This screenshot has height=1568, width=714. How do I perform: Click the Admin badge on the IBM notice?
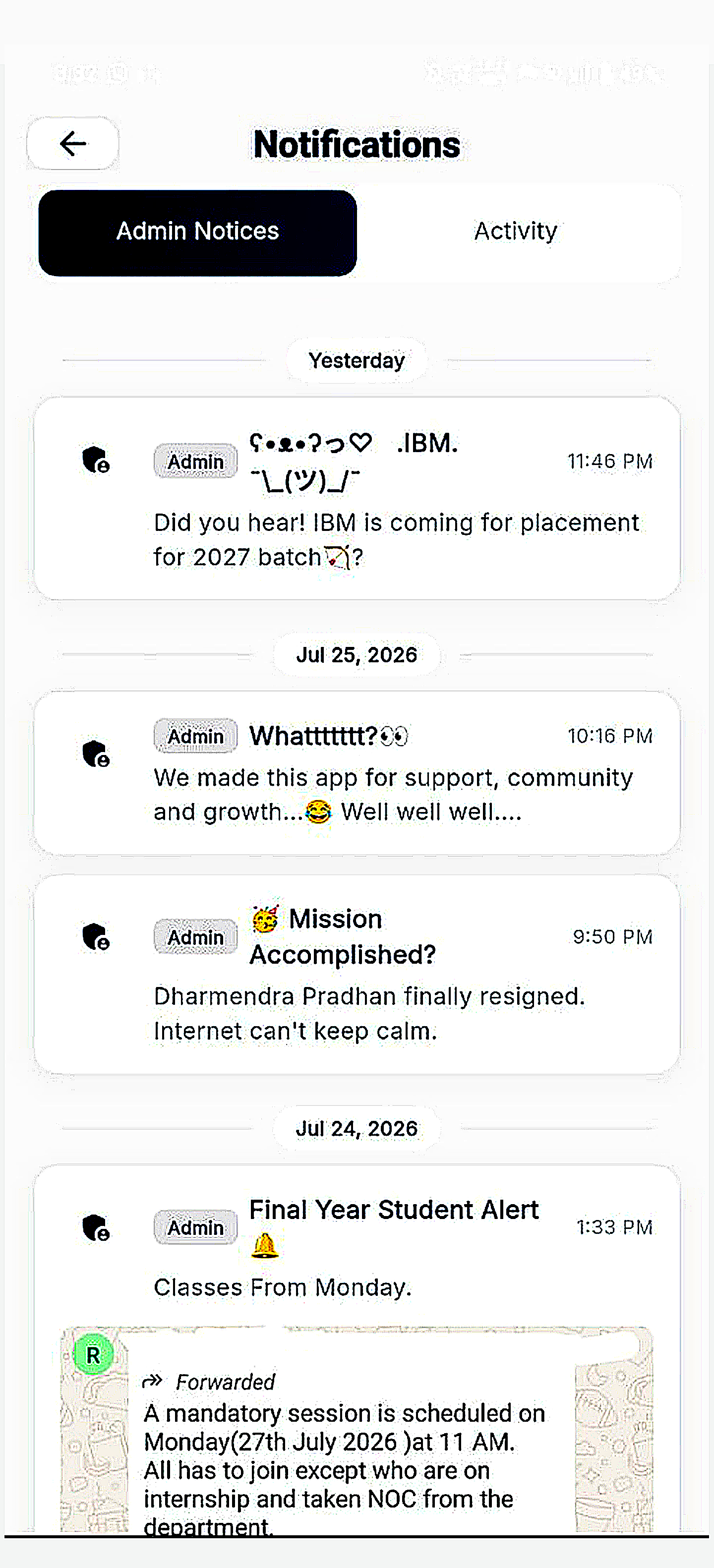195,462
